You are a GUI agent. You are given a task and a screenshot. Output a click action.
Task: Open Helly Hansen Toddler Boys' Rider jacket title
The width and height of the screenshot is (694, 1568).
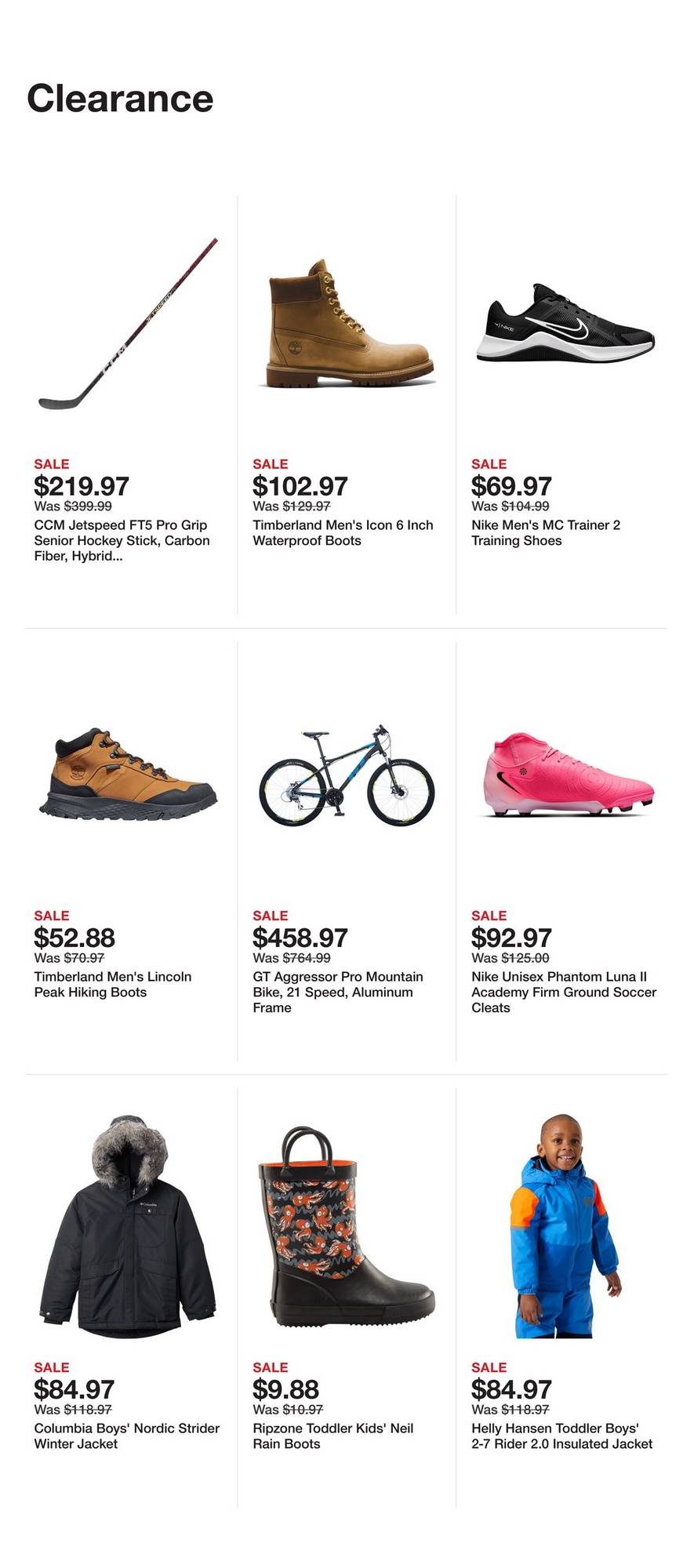coord(561,1436)
